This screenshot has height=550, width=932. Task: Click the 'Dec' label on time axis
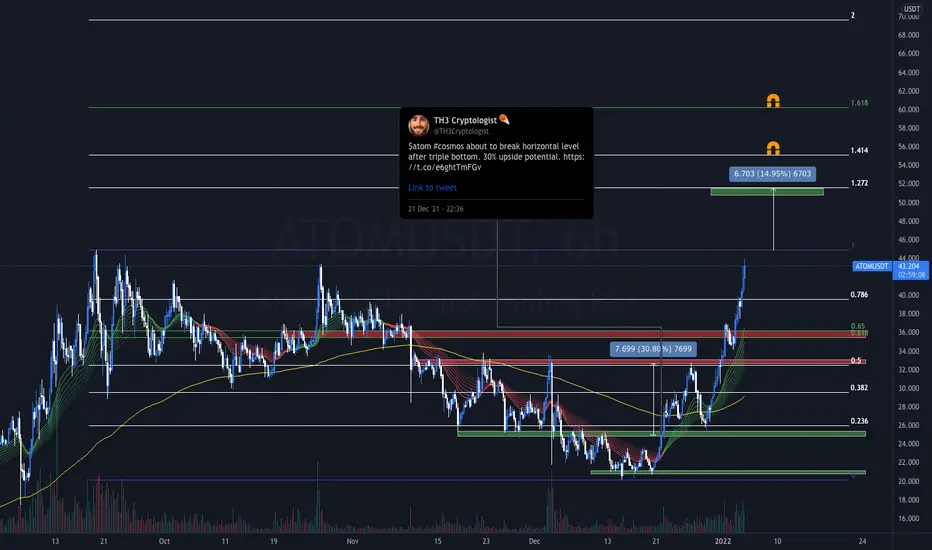[x=534, y=541]
